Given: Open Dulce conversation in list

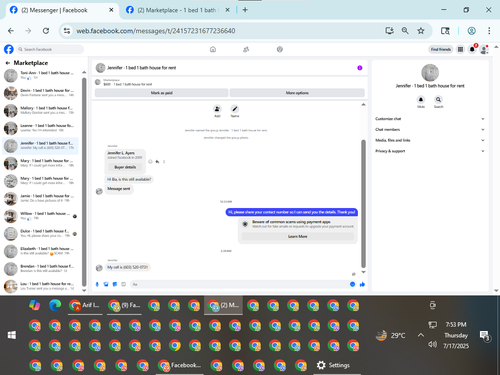Looking at the screenshot, I should click(x=40, y=234).
